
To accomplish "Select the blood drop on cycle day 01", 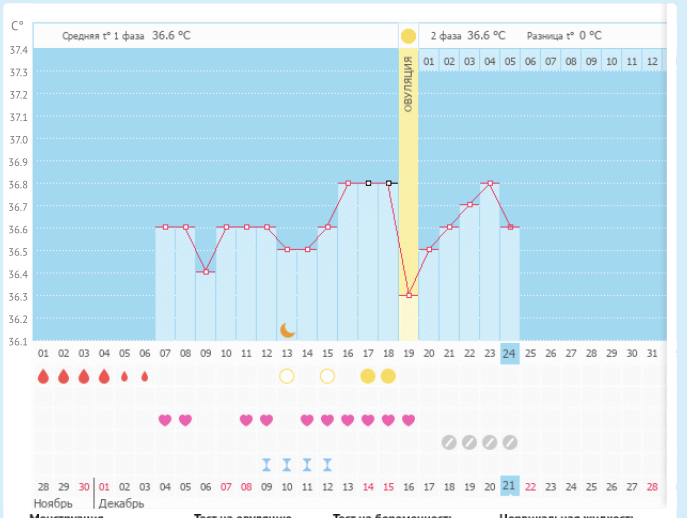I will (x=43, y=377).
